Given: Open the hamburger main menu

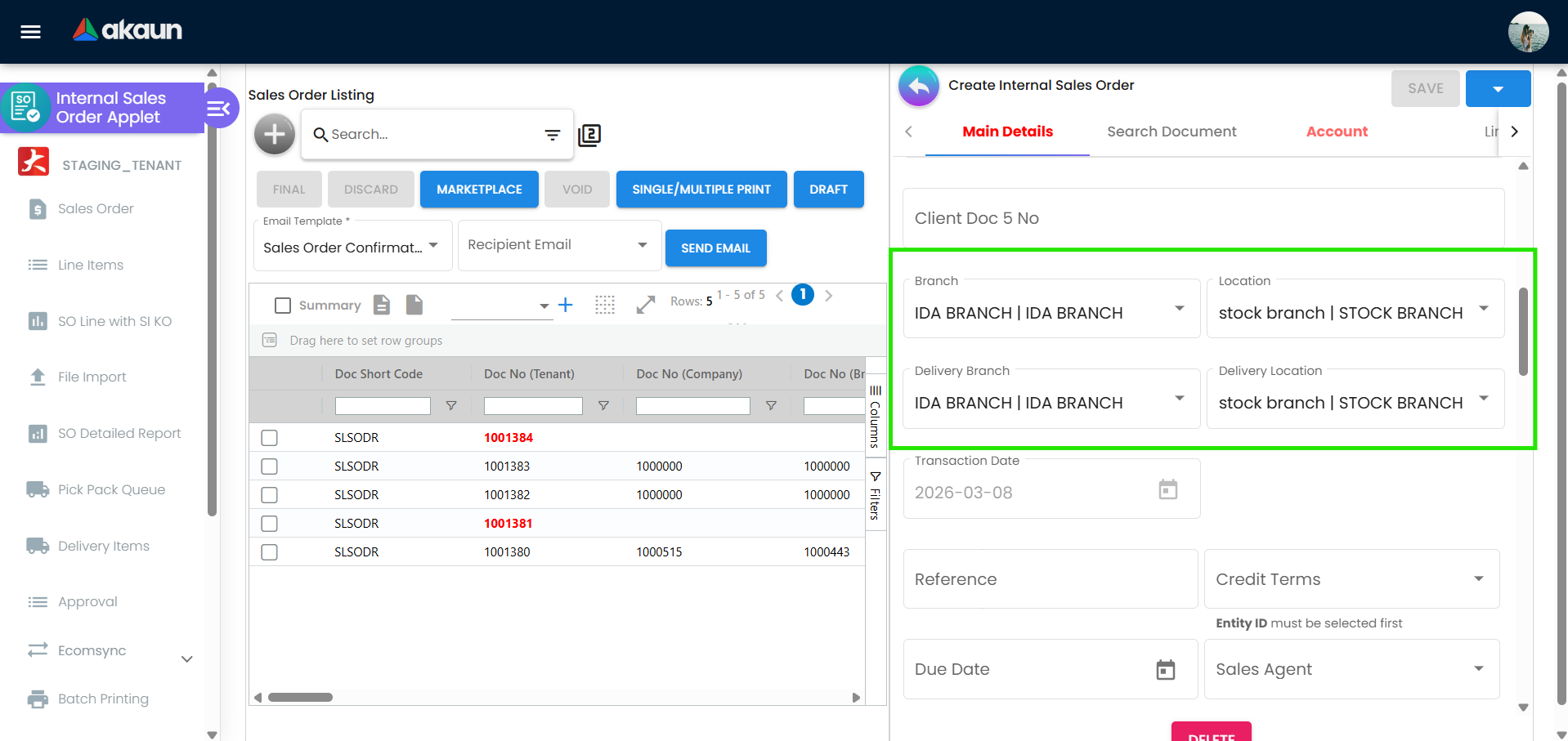Looking at the screenshot, I should point(30,32).
